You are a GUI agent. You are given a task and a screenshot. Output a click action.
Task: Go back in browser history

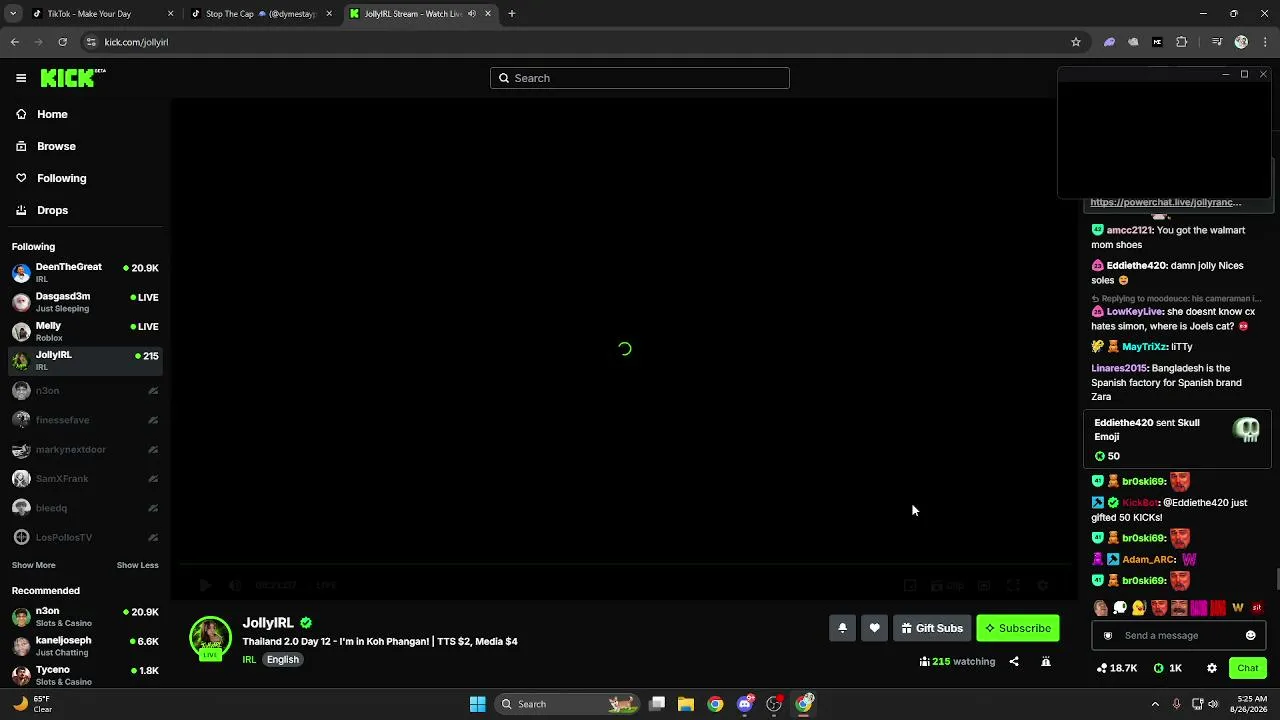15,42
